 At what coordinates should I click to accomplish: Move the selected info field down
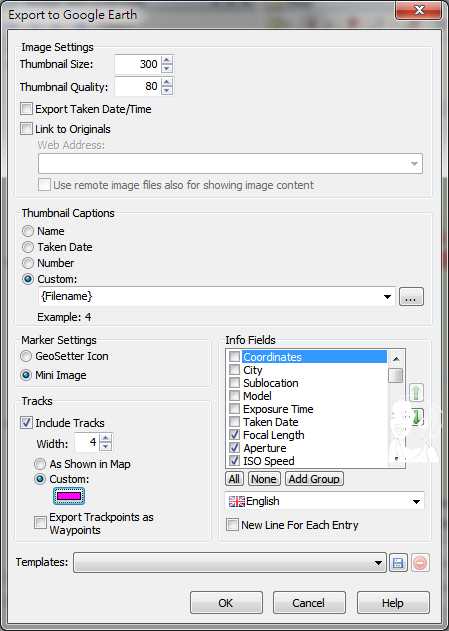416,417
